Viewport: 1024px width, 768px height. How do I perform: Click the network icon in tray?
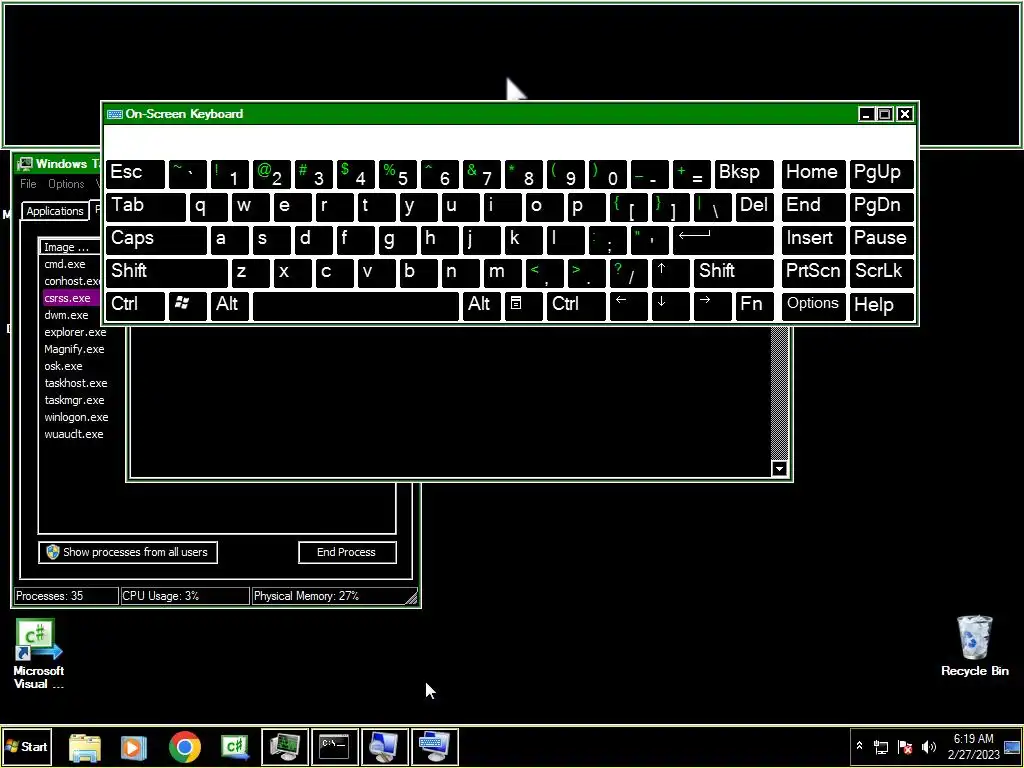click(x=881, y=747)
